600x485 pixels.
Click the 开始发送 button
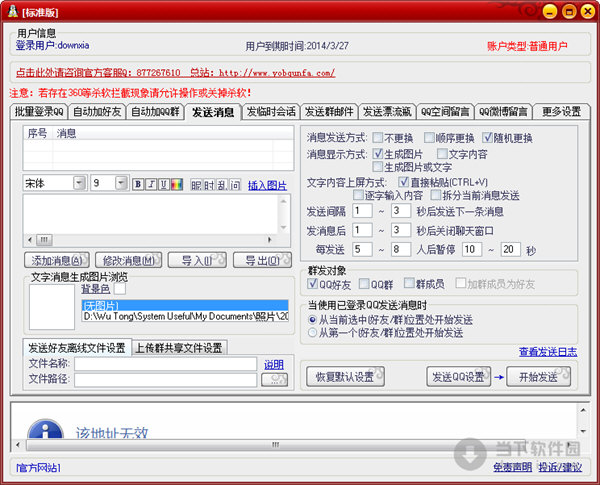538,377
